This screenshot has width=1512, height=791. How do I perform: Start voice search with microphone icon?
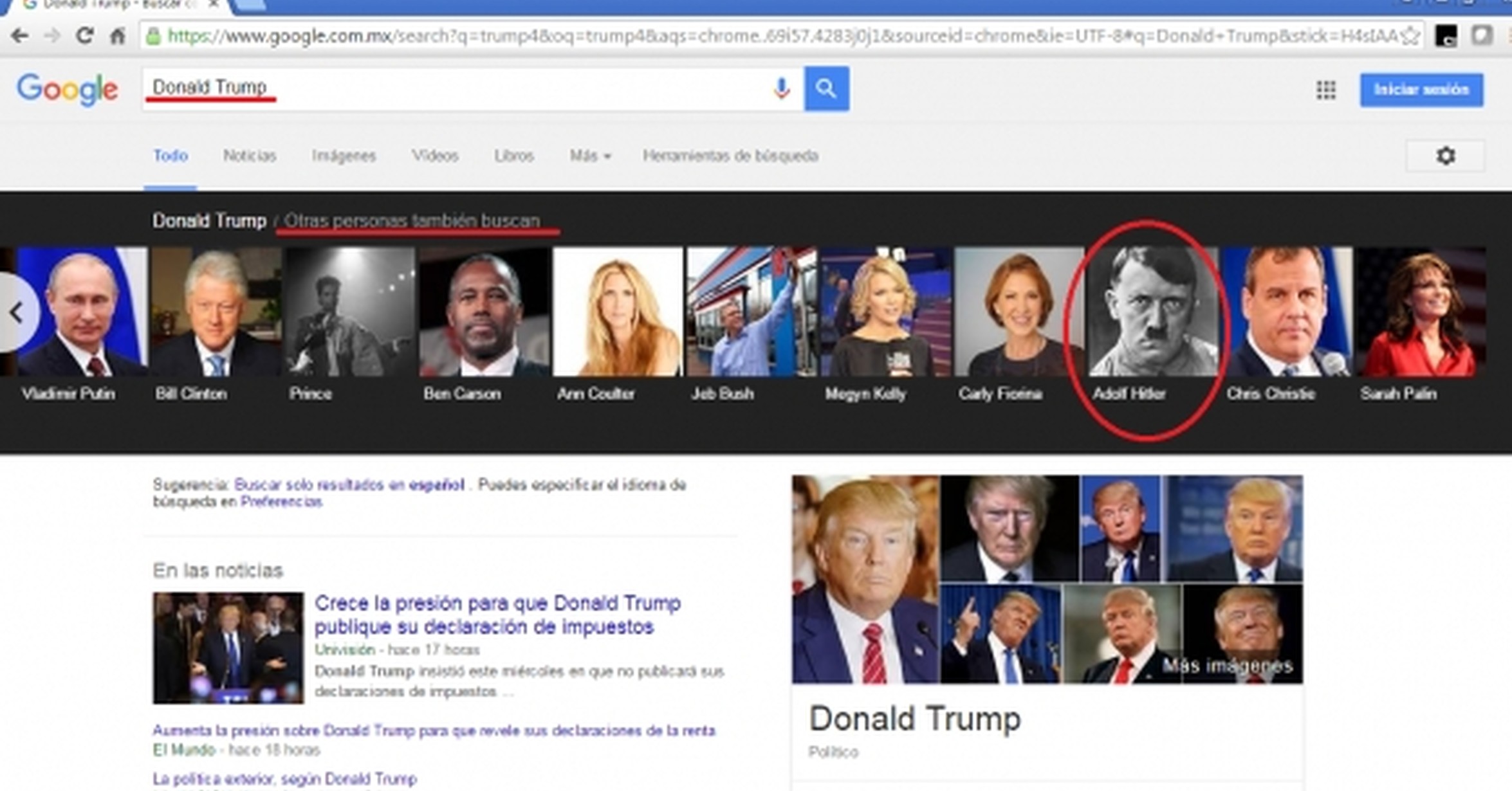782,89
